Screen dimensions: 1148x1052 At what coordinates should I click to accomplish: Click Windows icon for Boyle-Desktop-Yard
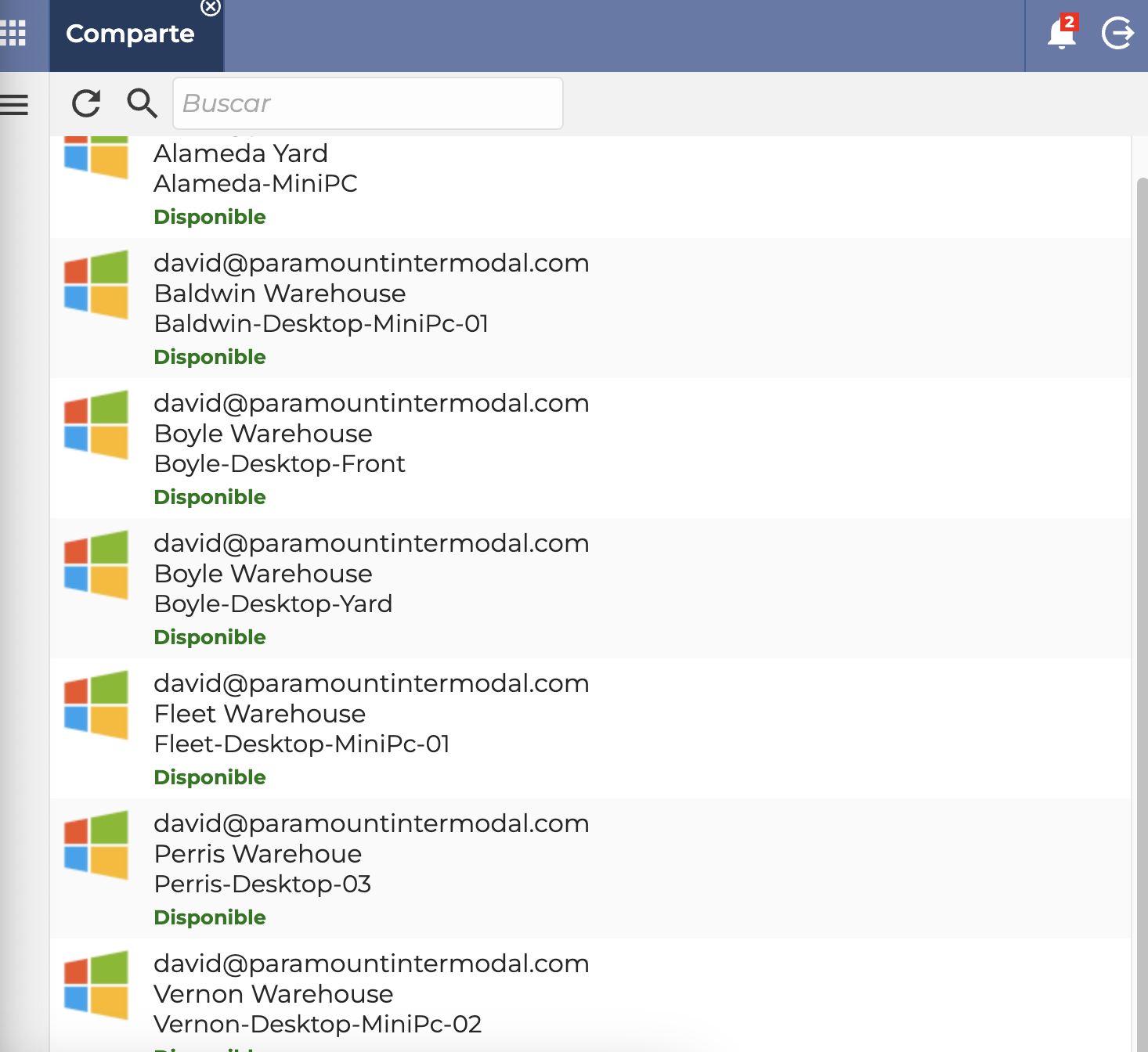(96, 565)
